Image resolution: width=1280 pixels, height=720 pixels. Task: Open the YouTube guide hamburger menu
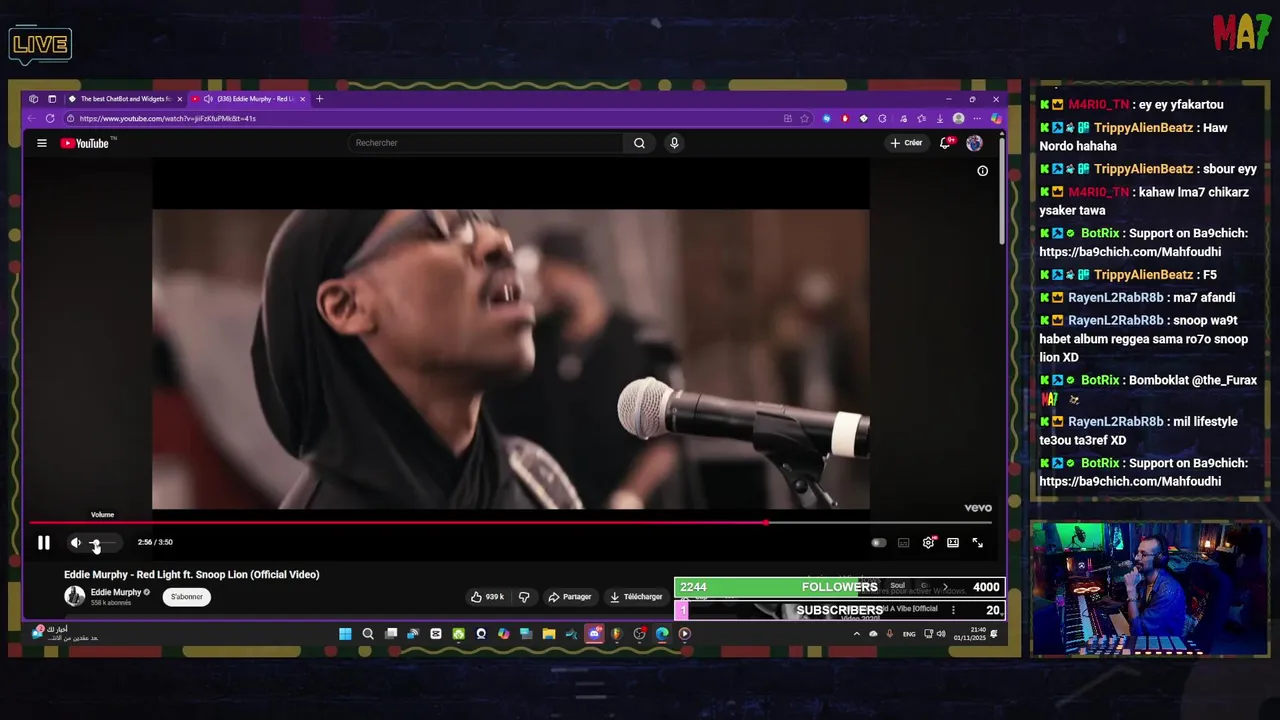(42, 143)
